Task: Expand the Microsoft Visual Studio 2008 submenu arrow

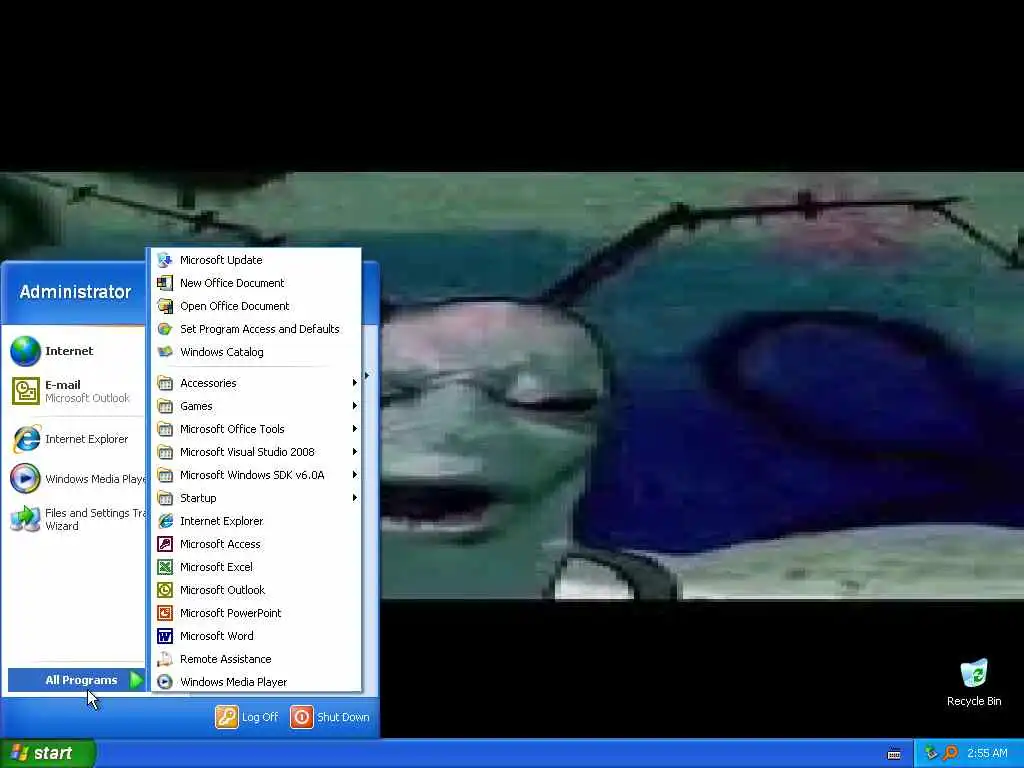Action: pos(355,452)
